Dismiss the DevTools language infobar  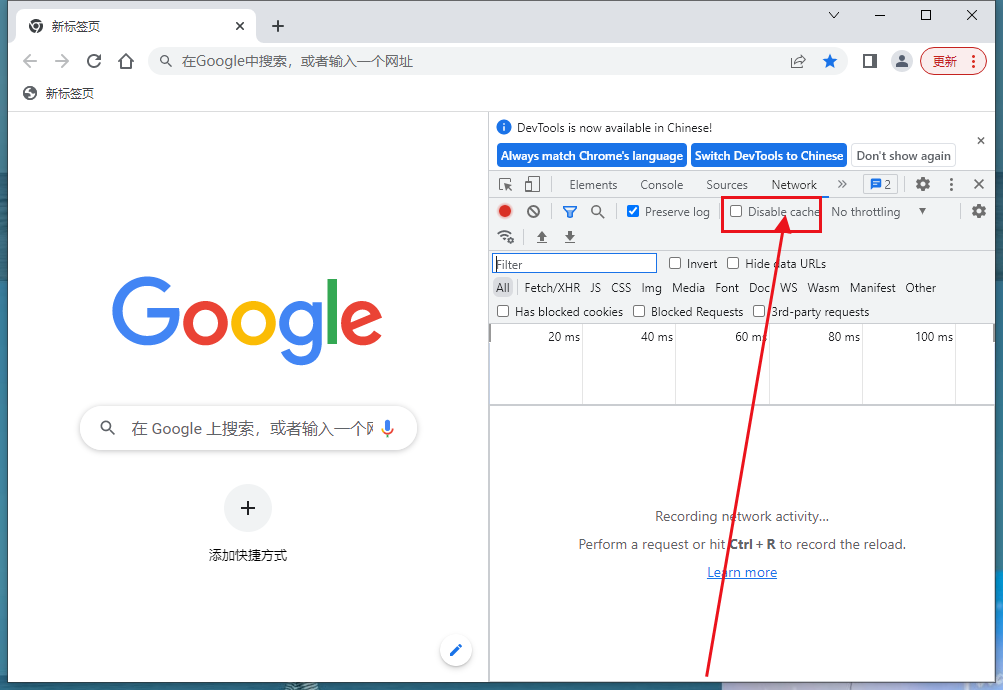981,140
